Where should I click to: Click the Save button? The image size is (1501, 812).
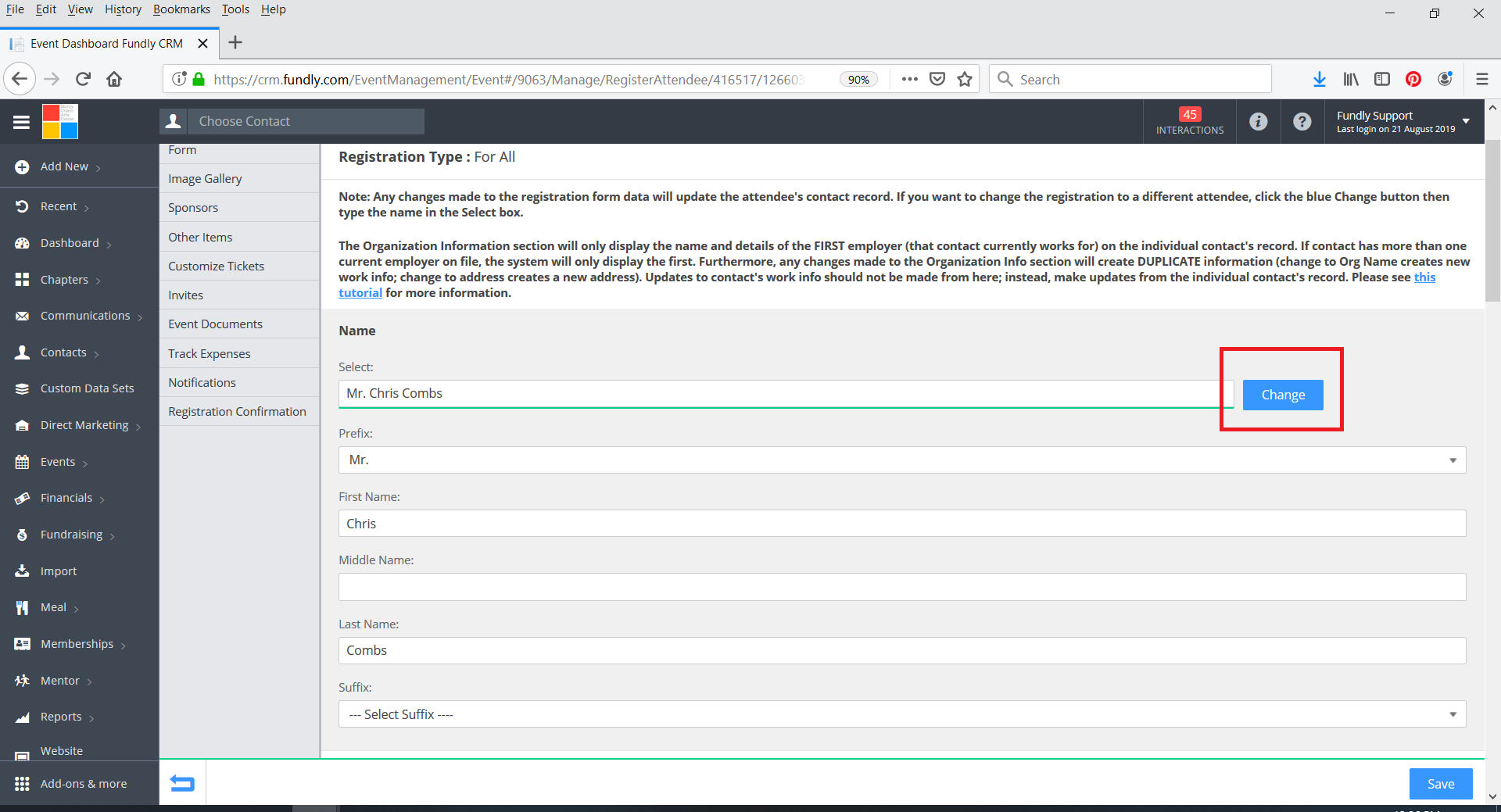click(x=1441, y=784)
